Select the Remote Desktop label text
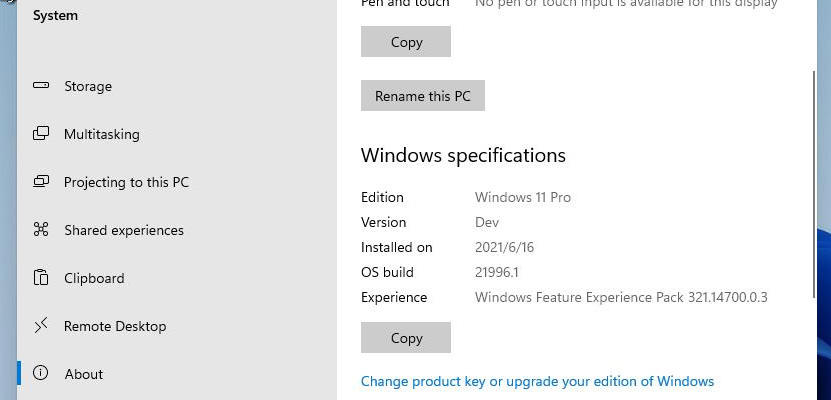The image size is (831, 400). 115,326
